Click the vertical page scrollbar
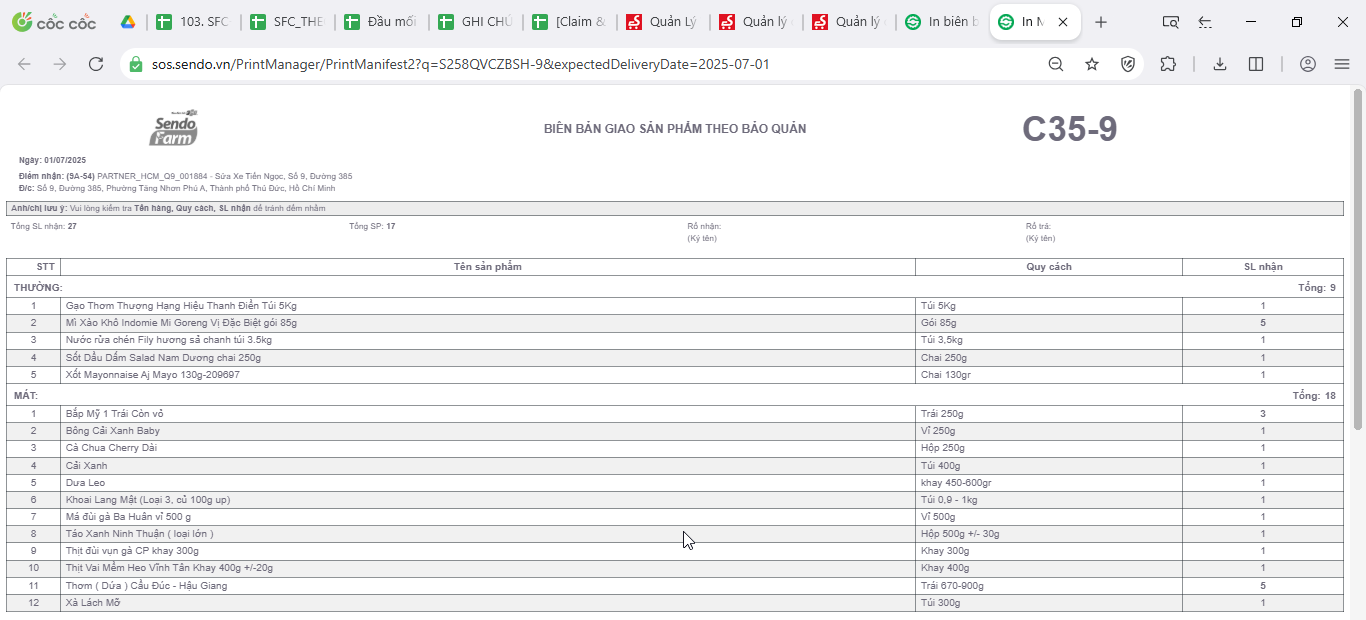This screenshot has height=620, width=1366. click(x=1358, y=260)
